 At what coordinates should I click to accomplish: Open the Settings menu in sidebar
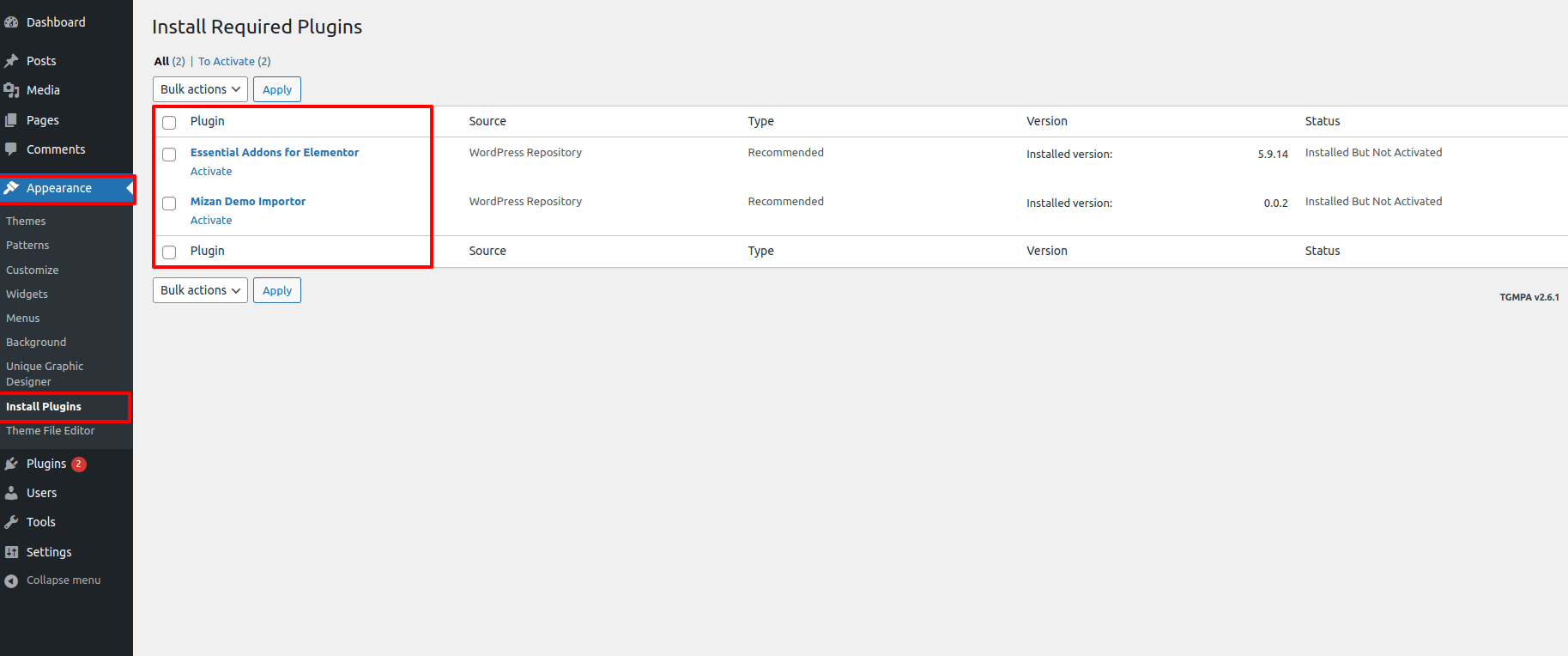49,552
